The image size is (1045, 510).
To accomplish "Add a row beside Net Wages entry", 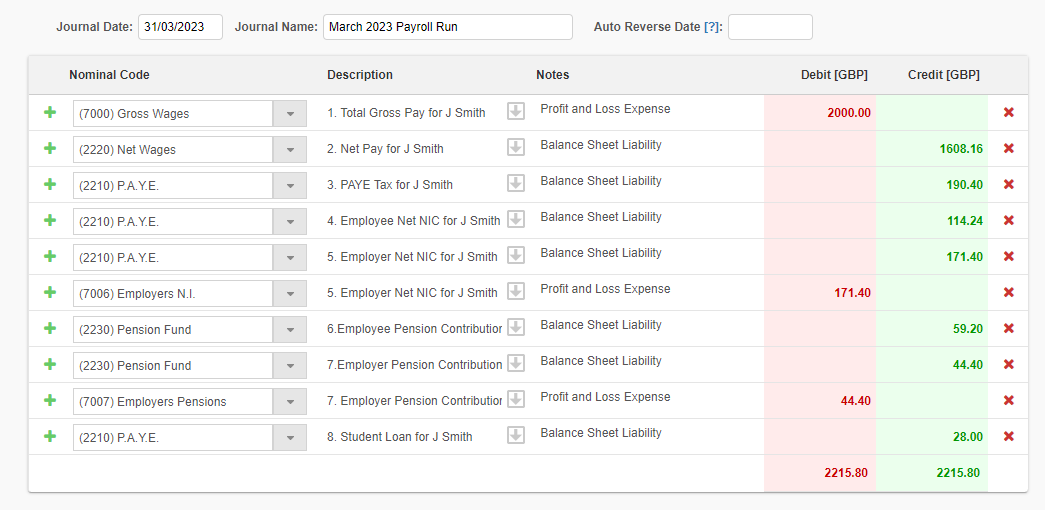I will point(50,149).
